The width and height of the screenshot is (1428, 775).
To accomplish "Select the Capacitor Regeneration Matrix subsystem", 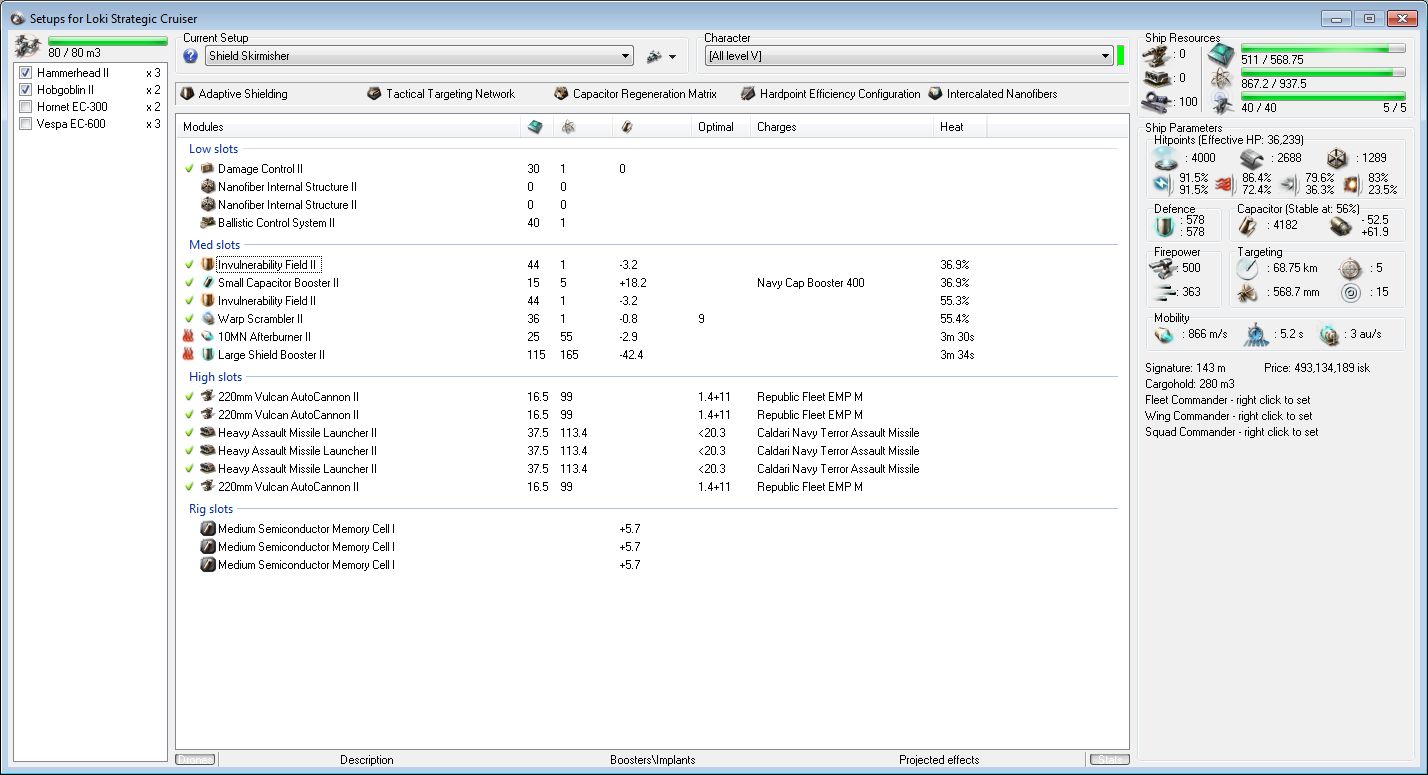I will pyautogui.click(x=636, y=94).
